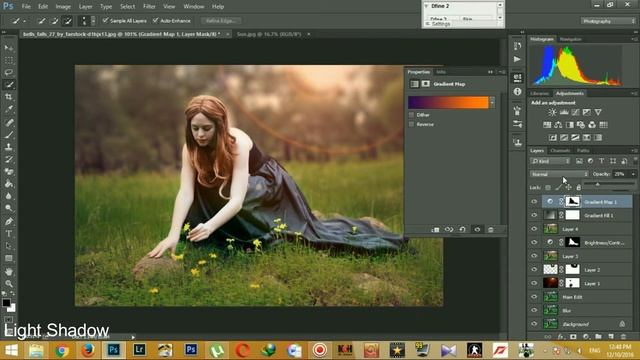Image resolution: width=640 pixels, height=360 pixels.
Task: Select the Clone Stamp tool
Action: click(x=9, y=147)
